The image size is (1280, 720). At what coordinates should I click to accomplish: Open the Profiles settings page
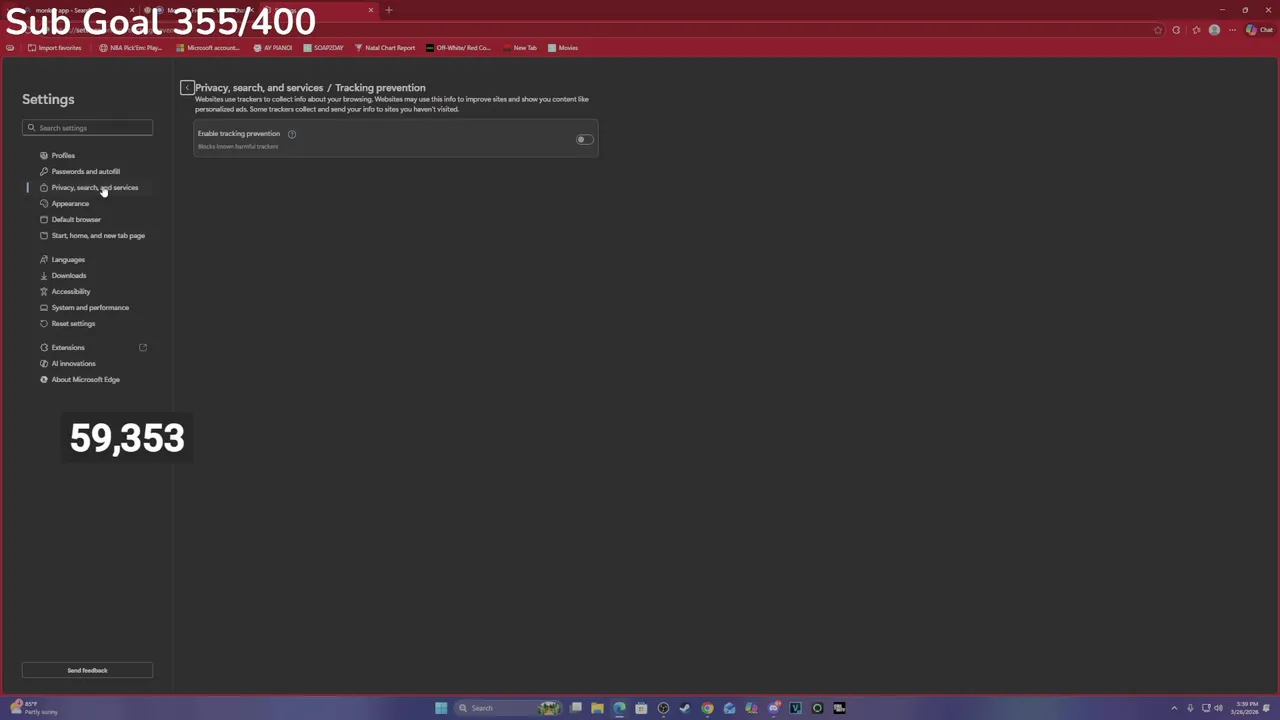[x=63, y=155]
